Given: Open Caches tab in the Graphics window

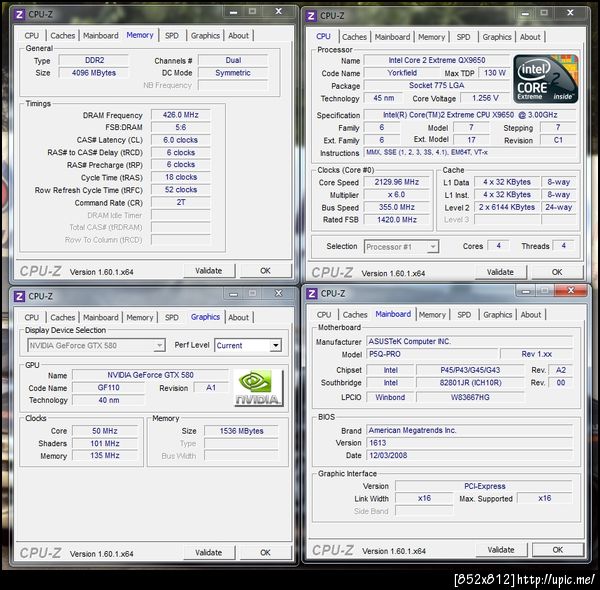Looking at the screenshot, I should 63,318.
